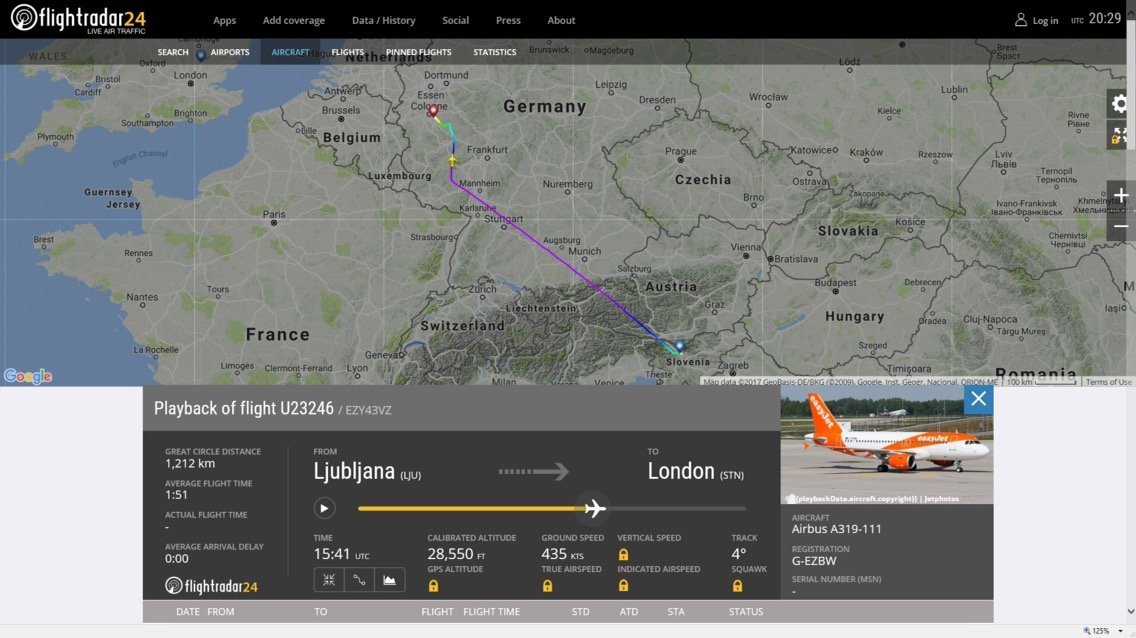Viewport: 1136px width, 638px height.
Task: Open map settings gear icon
Action: click(x=1120, y=104)
